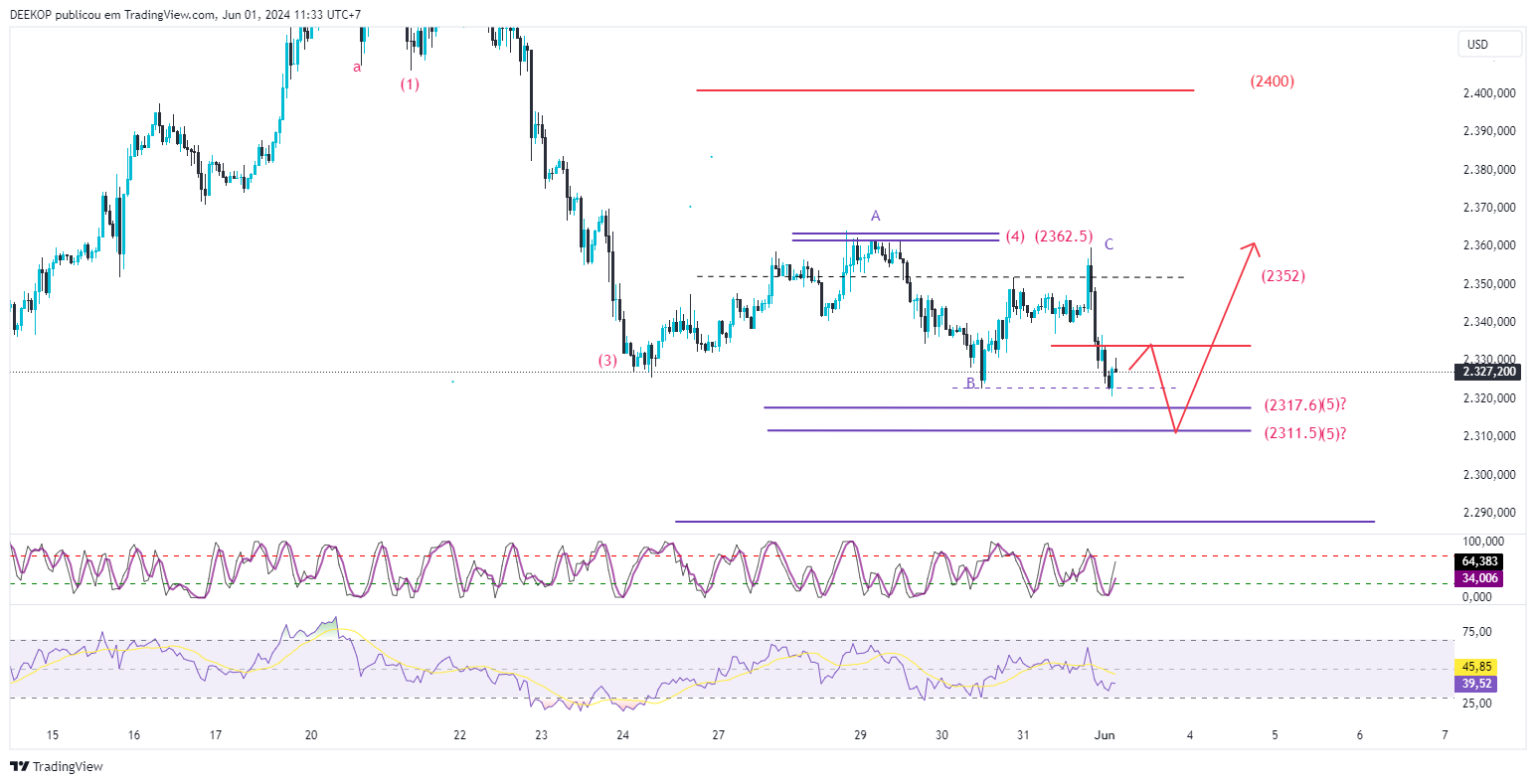Click the wave label (3)

pyautogui.click(x=607, y=361)
